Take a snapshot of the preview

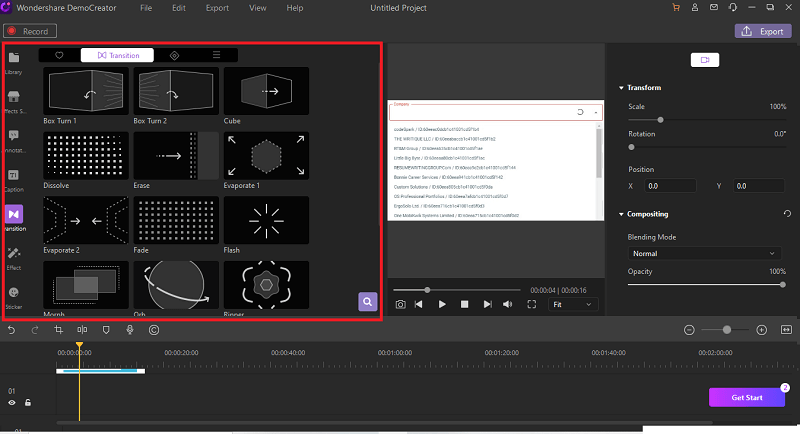pyautogui.click(x=401, y=304)
